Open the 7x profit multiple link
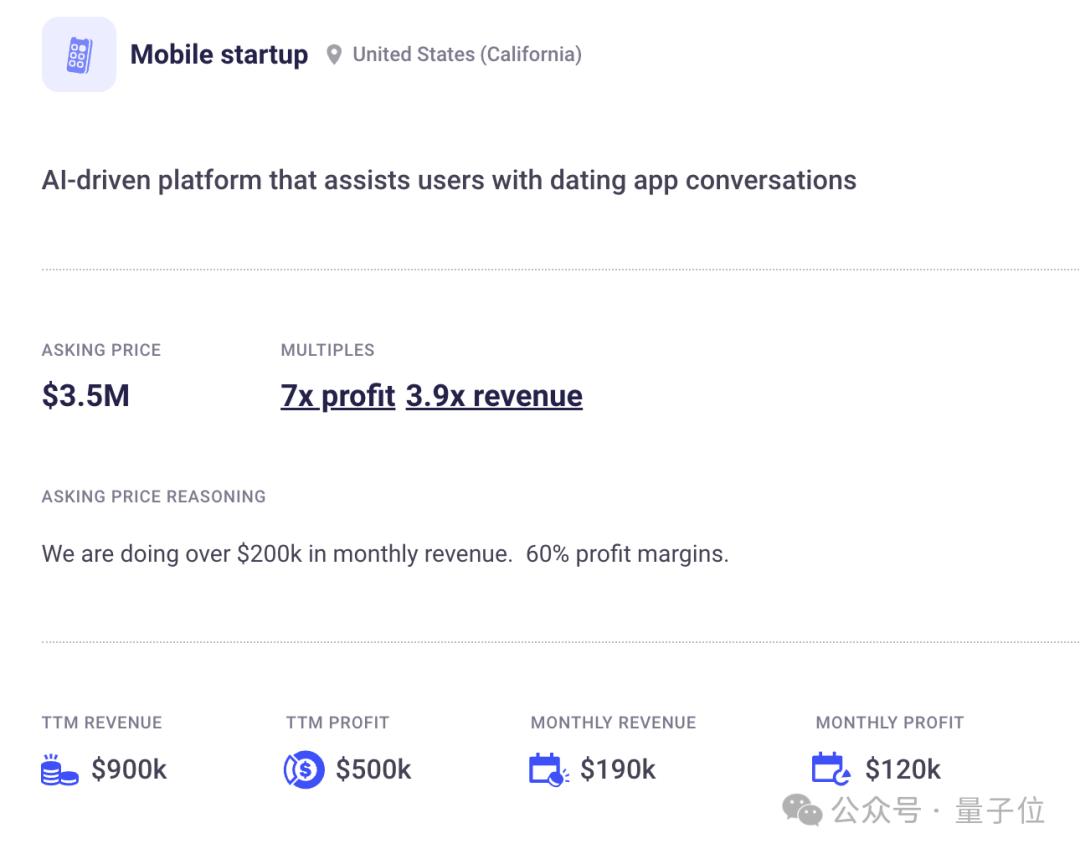 click(x=338, y=396)
